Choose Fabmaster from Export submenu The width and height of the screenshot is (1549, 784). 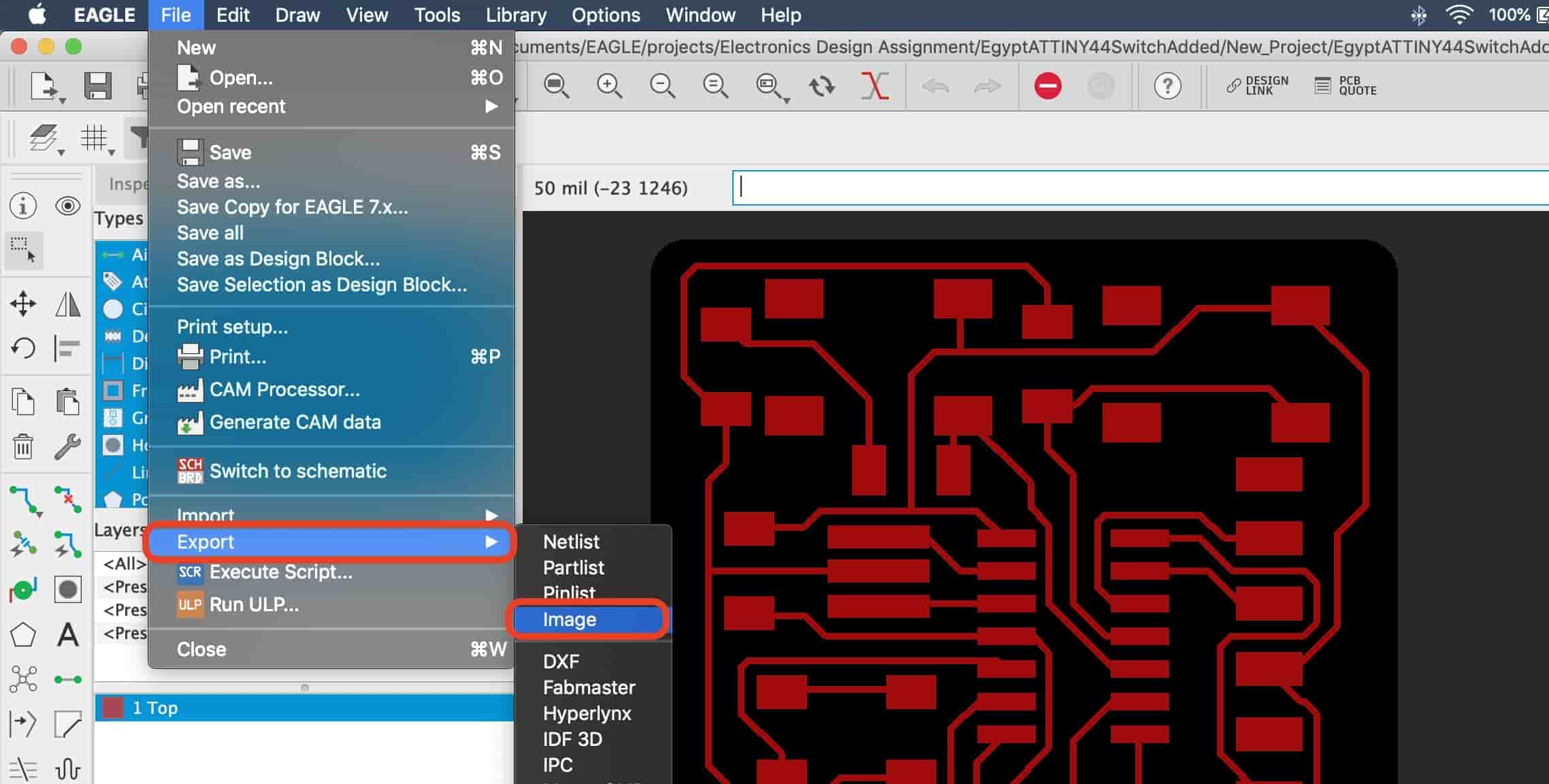coord(589,687)
